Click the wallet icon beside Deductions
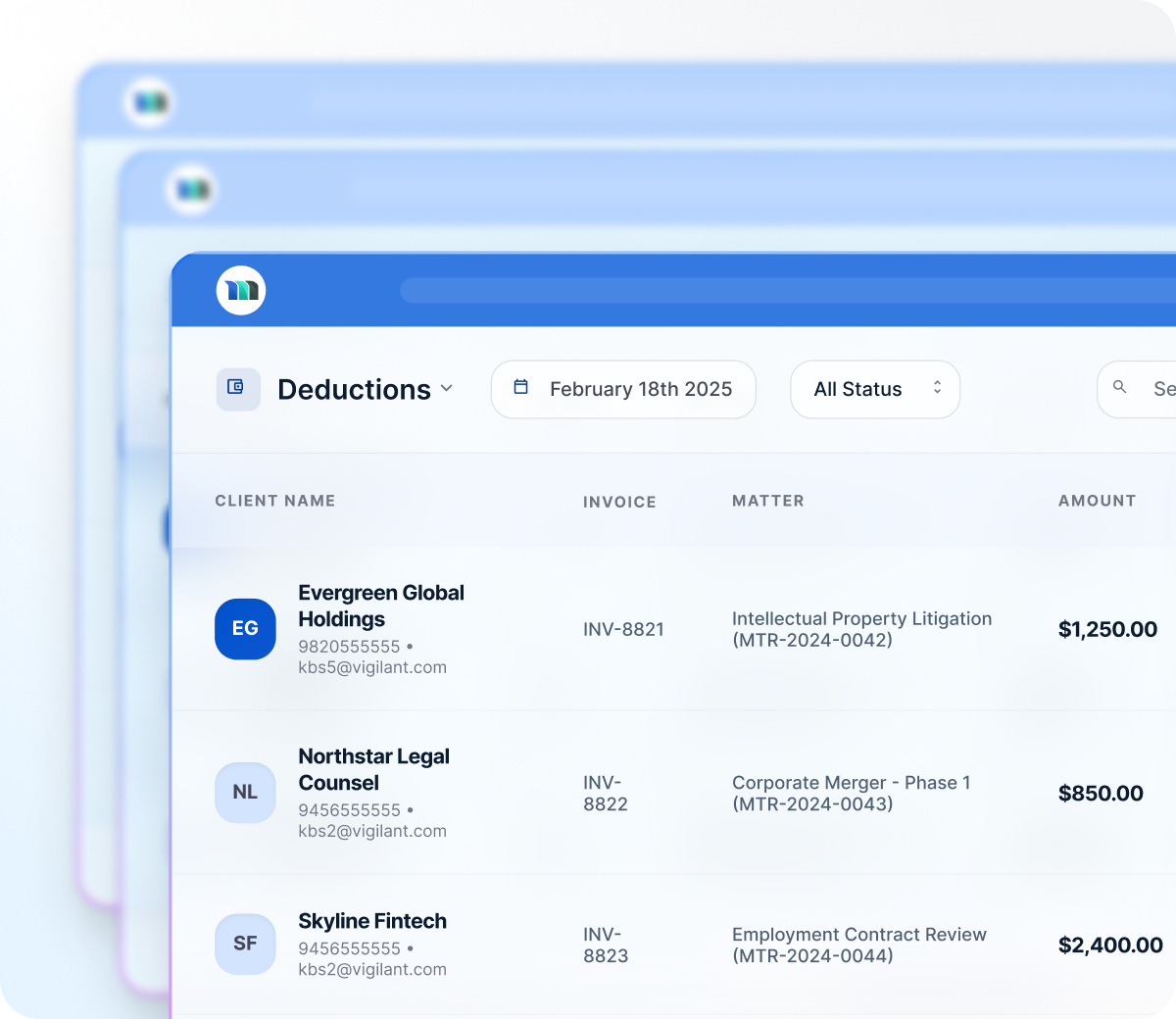 (x=238, y=389)
